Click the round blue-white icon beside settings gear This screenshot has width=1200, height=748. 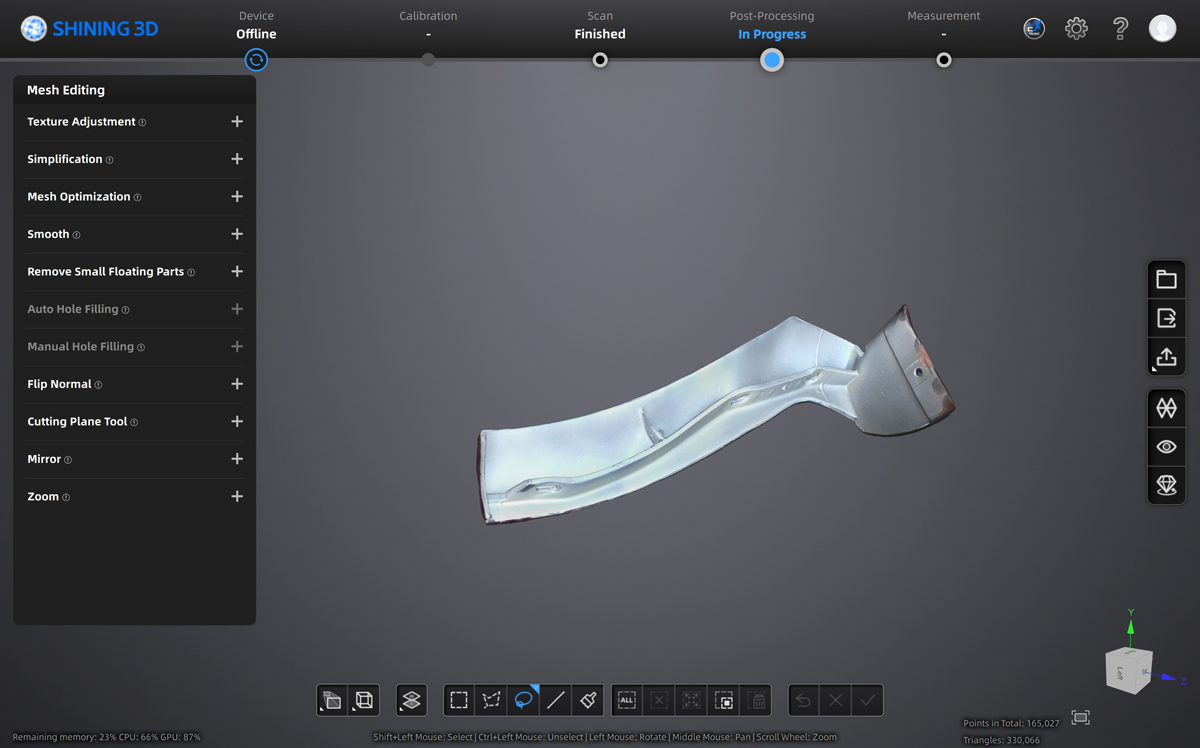[x=1034, y=28]
